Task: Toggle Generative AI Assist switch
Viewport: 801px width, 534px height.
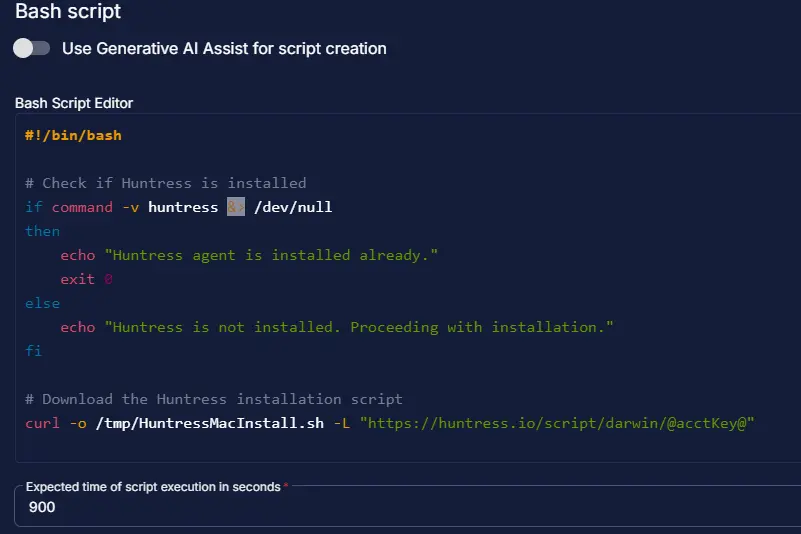Action: 31,49
